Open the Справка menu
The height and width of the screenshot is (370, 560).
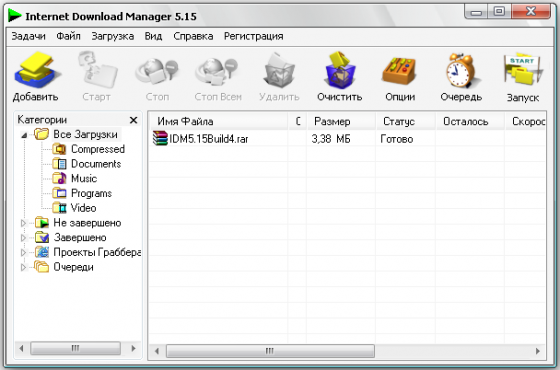pos(193,36)
